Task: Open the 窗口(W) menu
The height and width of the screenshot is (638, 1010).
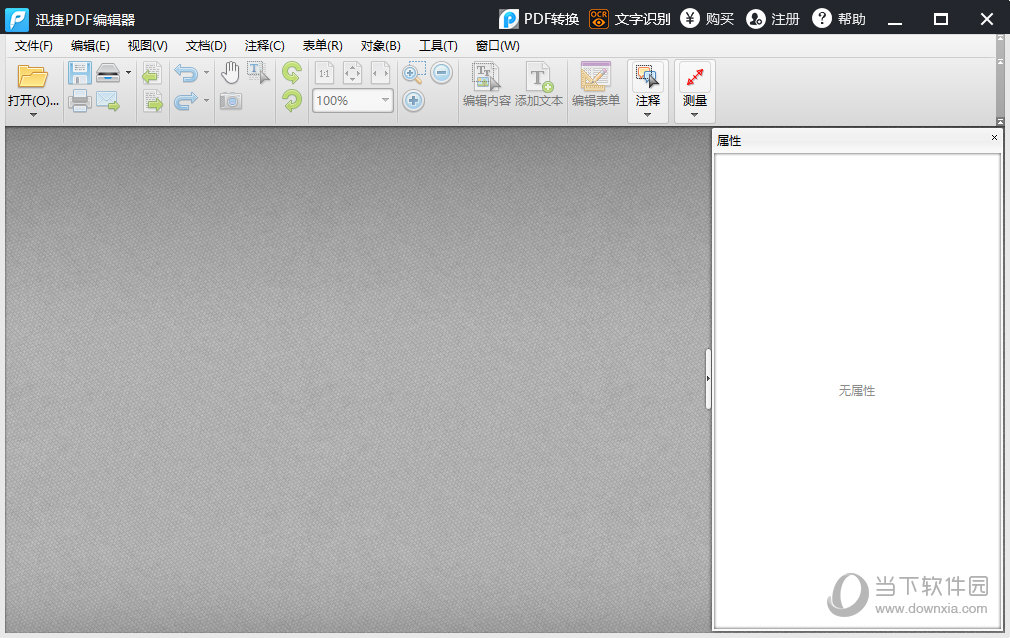Action: point(497,46)
